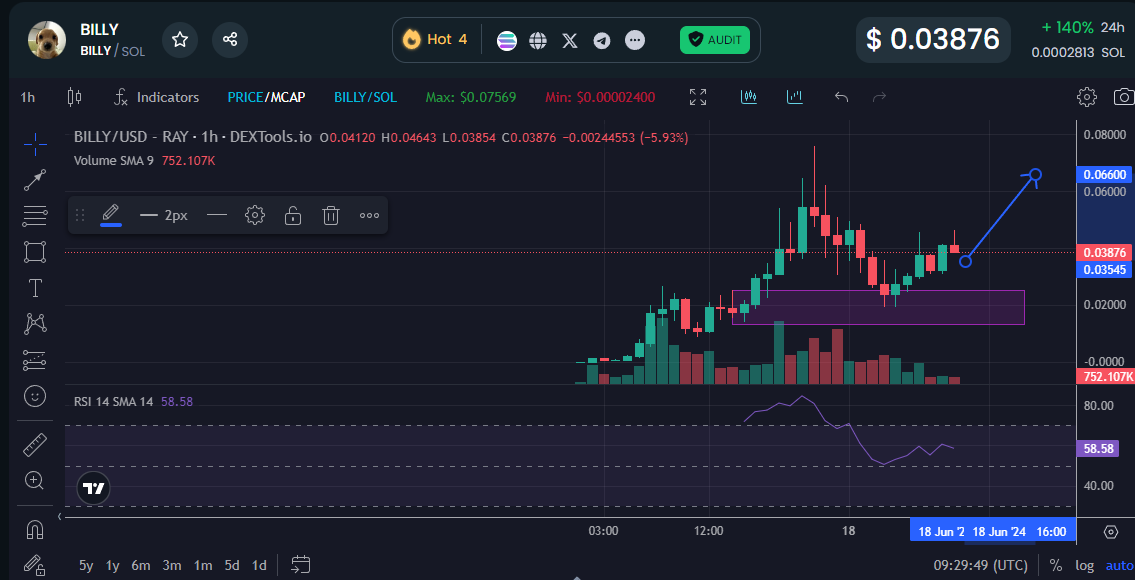Toggle auto scale button
This screenshot has height=580, width=1135.
(1119, 566)
